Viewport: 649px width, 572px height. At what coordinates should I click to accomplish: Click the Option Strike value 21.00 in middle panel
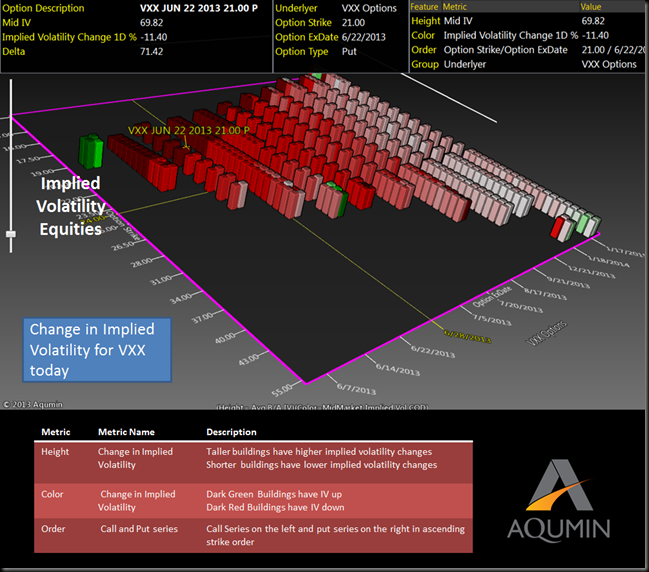tap(353, 22)
